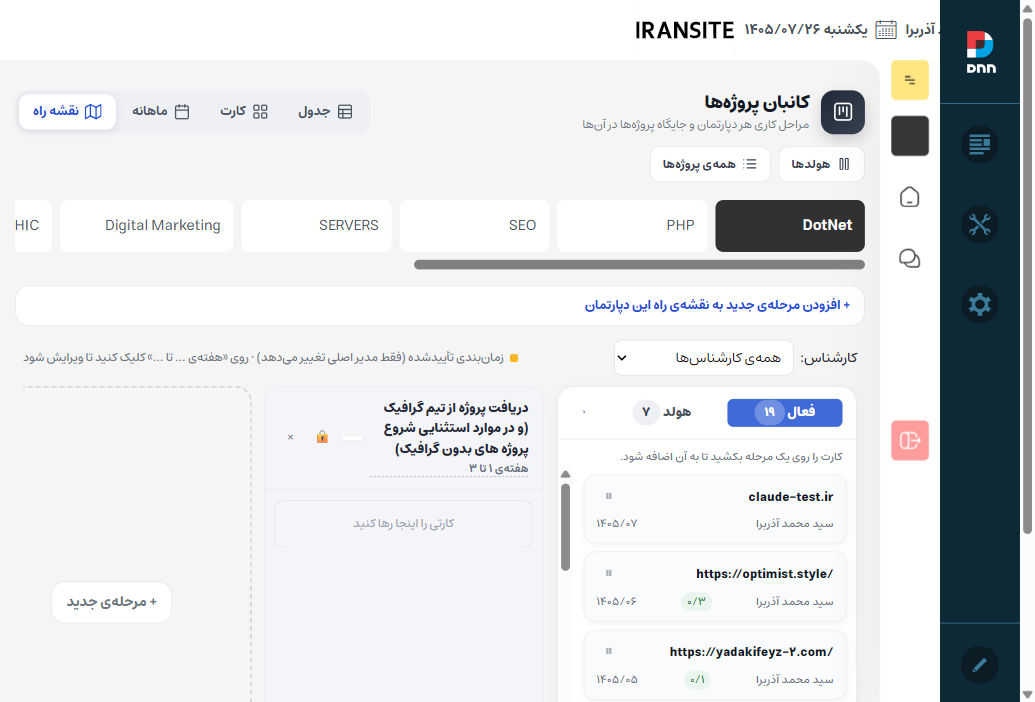The height and width of the screenshot is (702, 1035).
Task: Click the horizontal scrollbar under department tabs
Action: pos(639,265)
